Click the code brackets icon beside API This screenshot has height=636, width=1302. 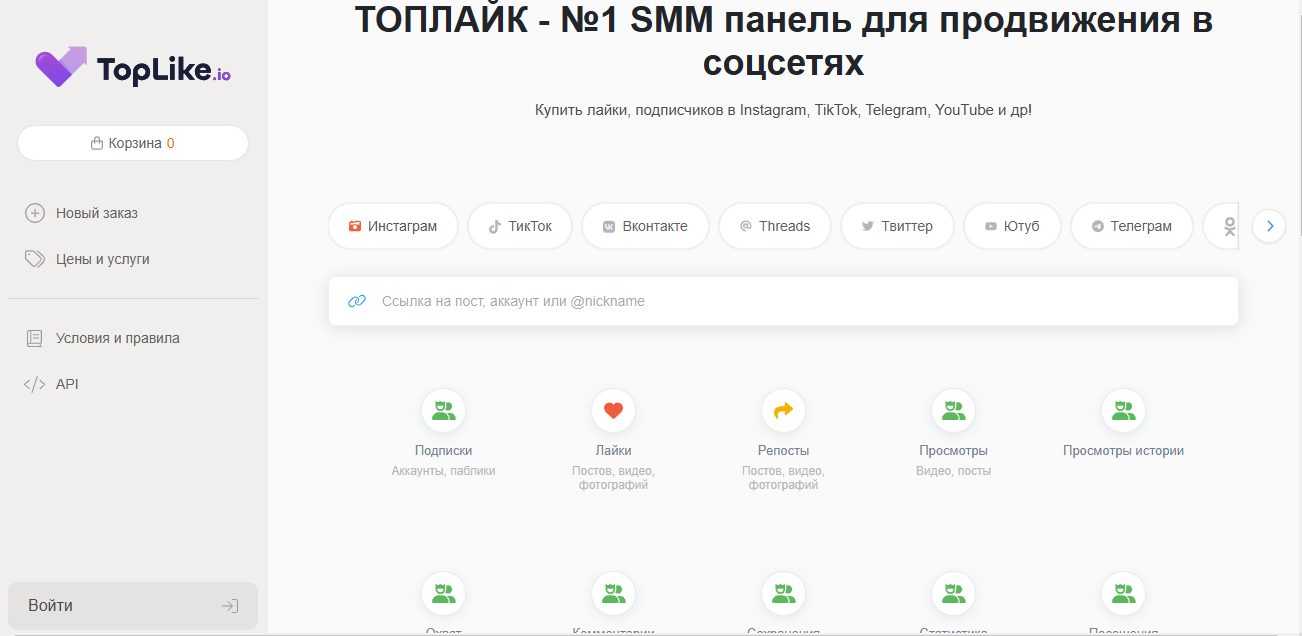35,384
